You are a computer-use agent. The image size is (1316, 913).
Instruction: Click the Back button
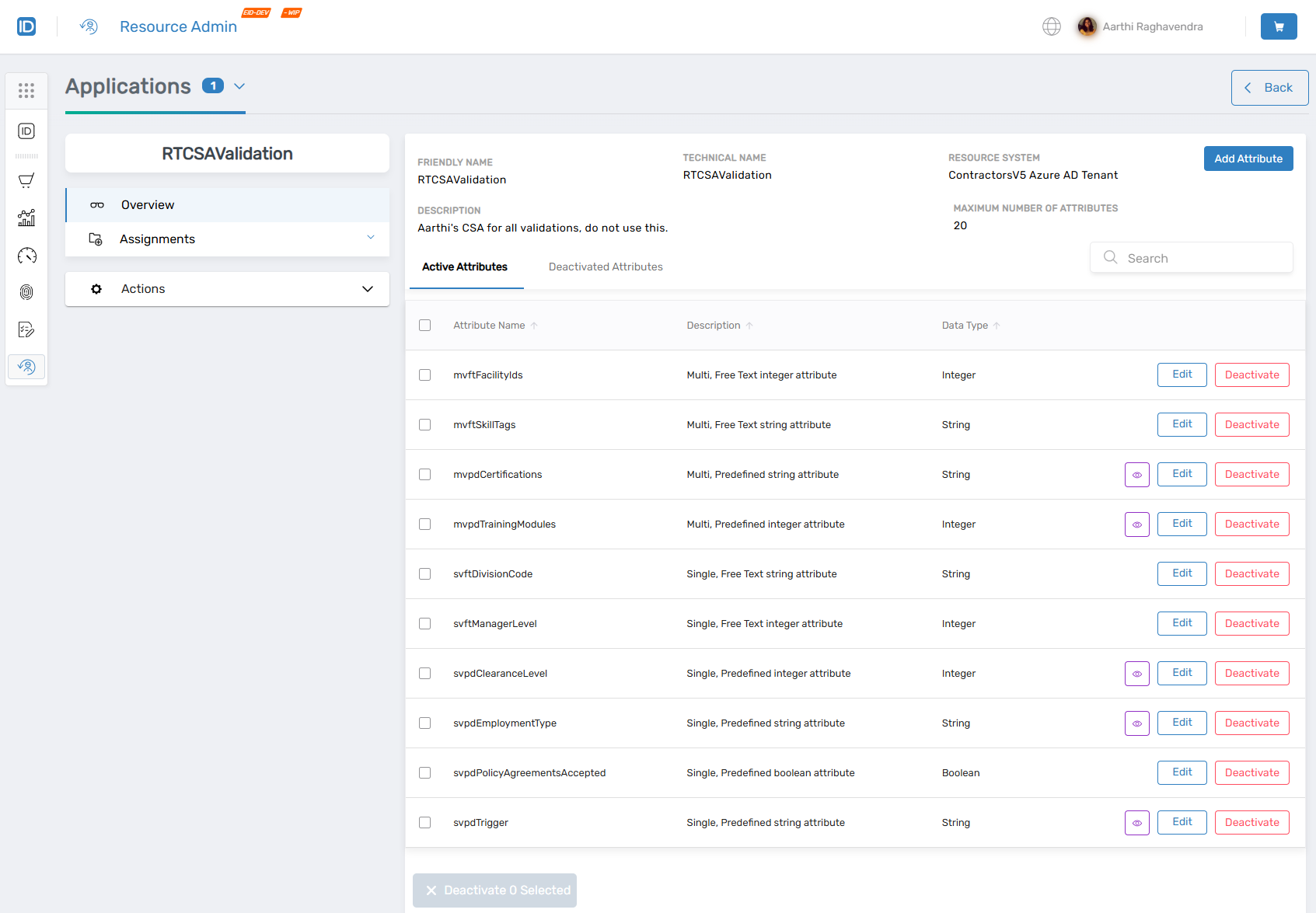click(1269, 87)
